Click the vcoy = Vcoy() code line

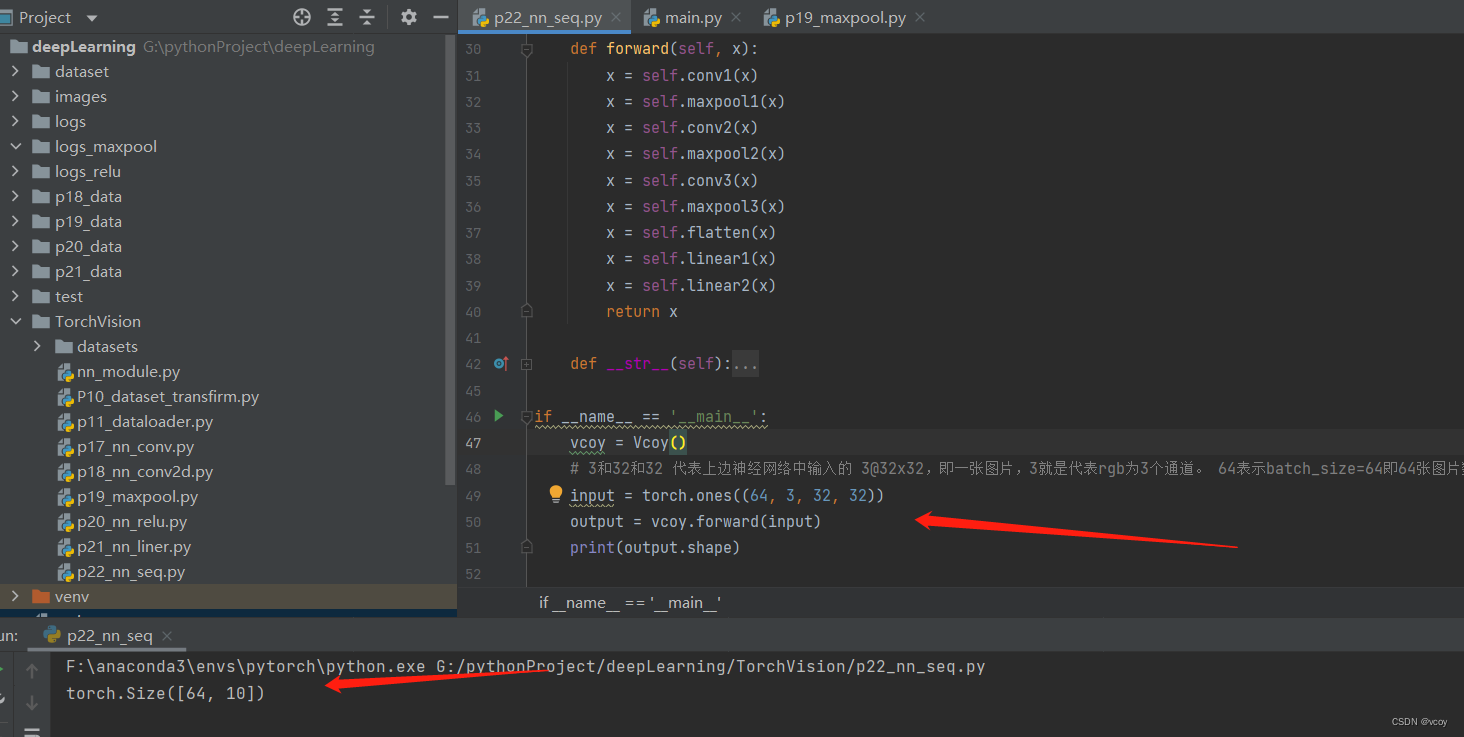[628, 443]
